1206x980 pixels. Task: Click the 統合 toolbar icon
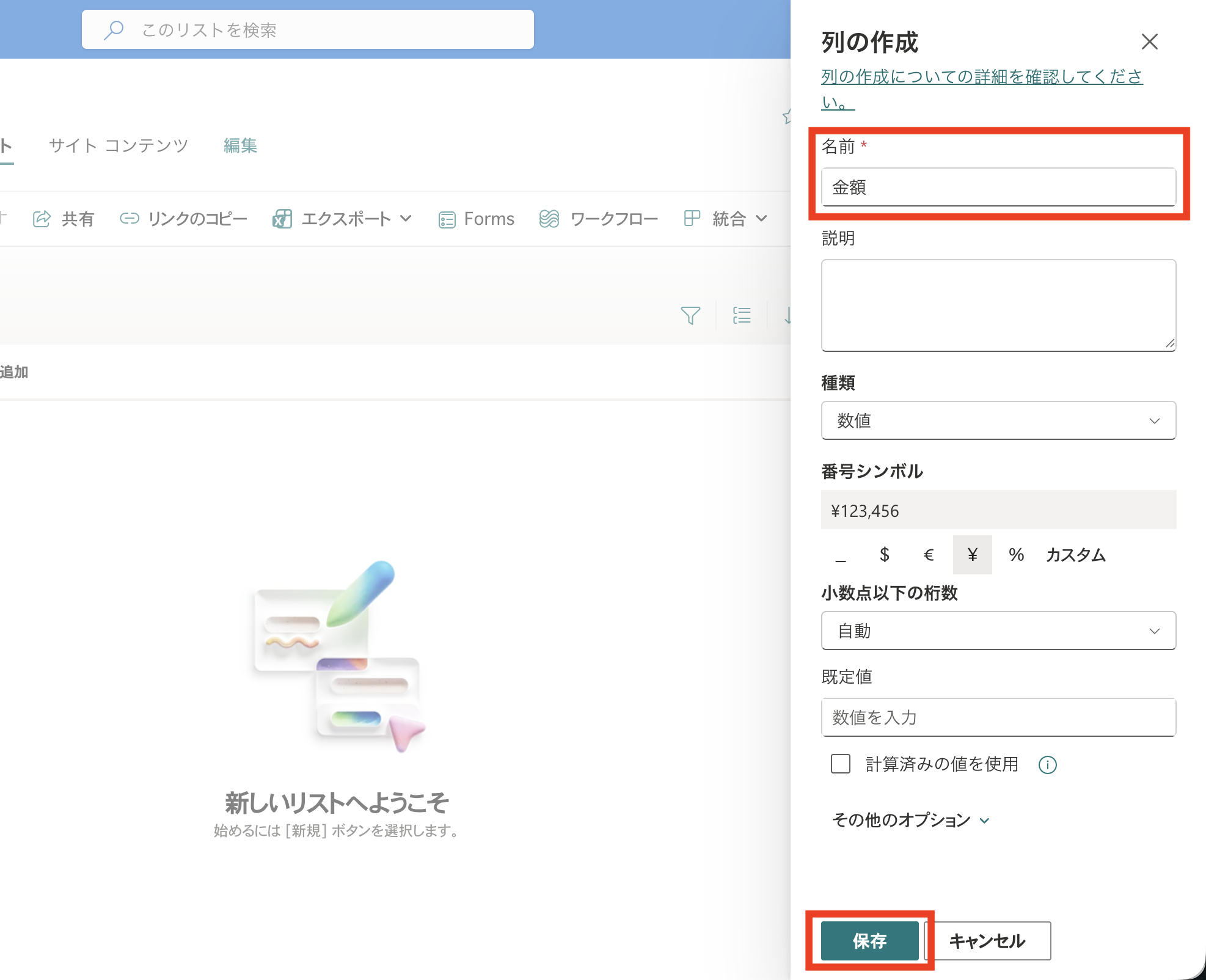[692, 219]
